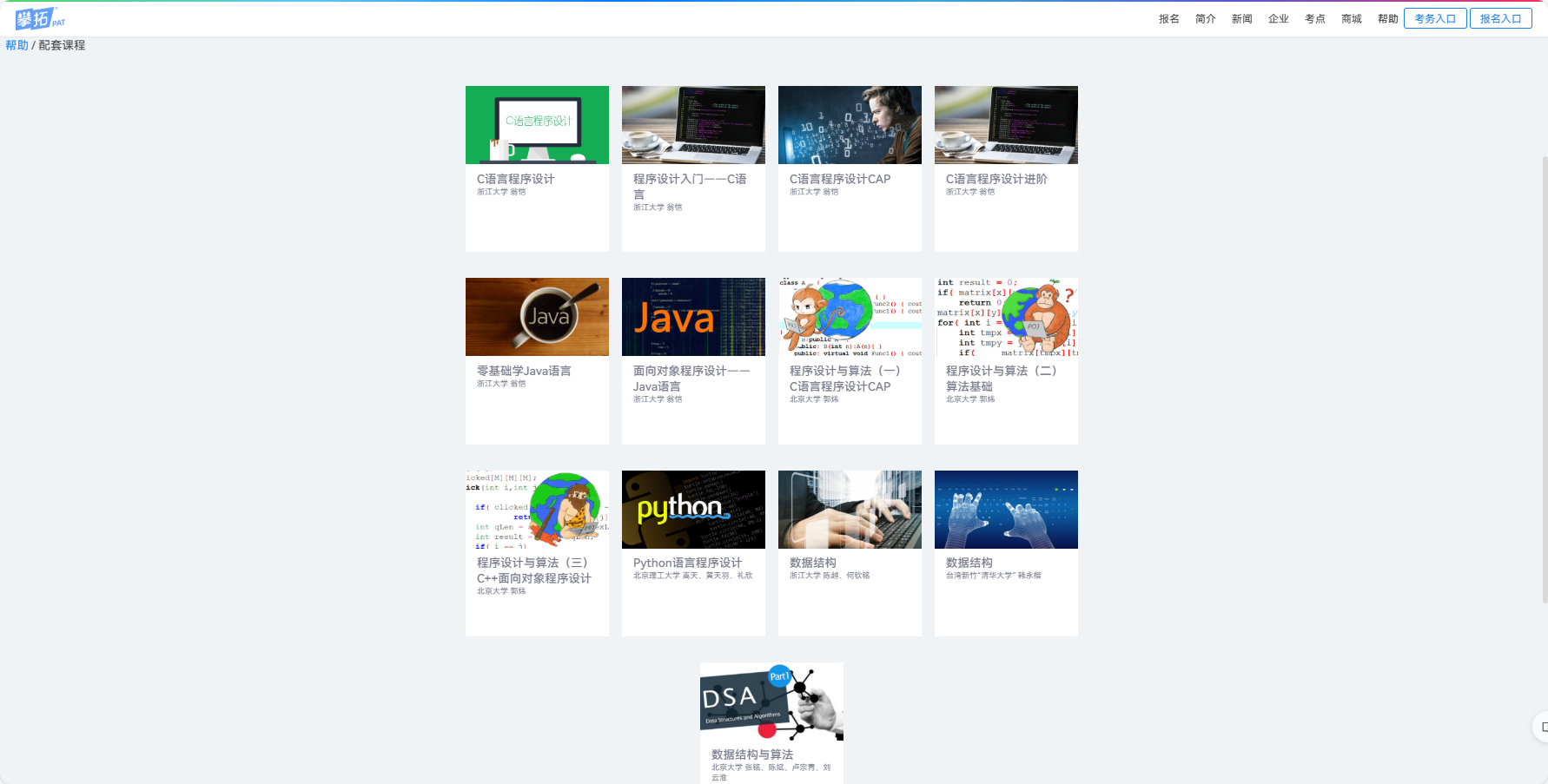Open the C语言程序设计进阶 laptop thumbnail
The width and height of the screenshot is (1548, 784).
1006,125
